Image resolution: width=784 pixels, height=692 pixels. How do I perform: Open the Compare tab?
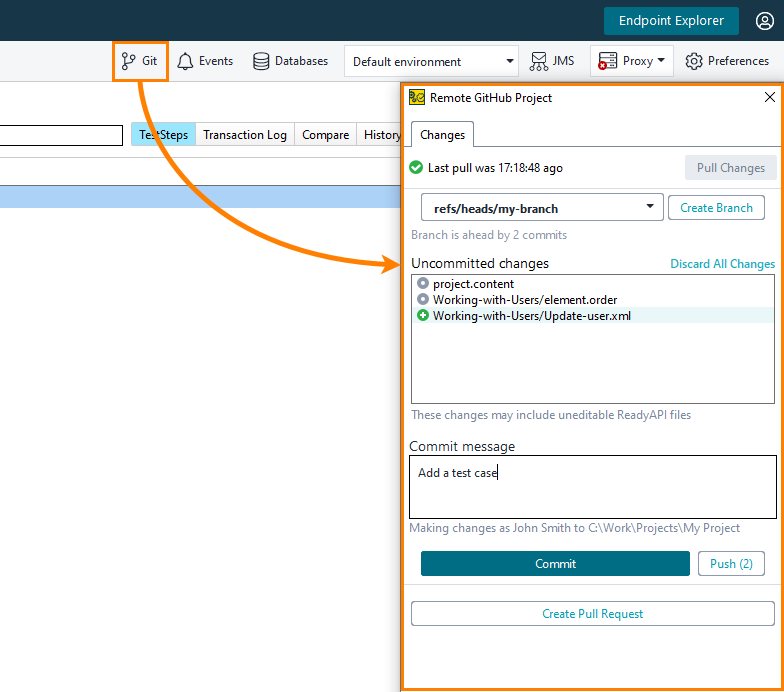click(326, 135)
